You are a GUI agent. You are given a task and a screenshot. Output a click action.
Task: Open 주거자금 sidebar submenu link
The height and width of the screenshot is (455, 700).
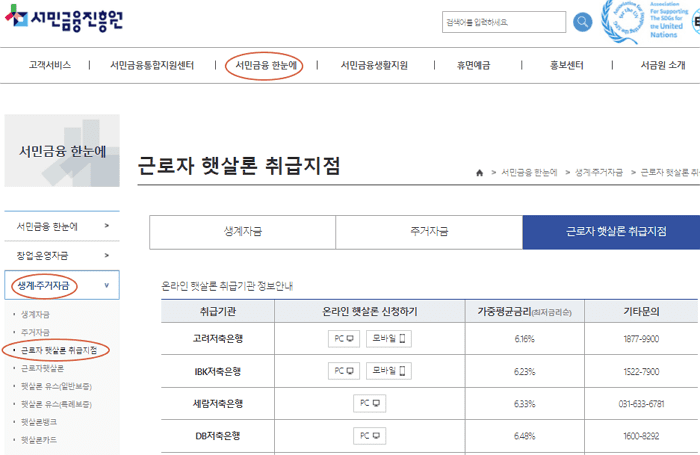(x=35, y=333)
